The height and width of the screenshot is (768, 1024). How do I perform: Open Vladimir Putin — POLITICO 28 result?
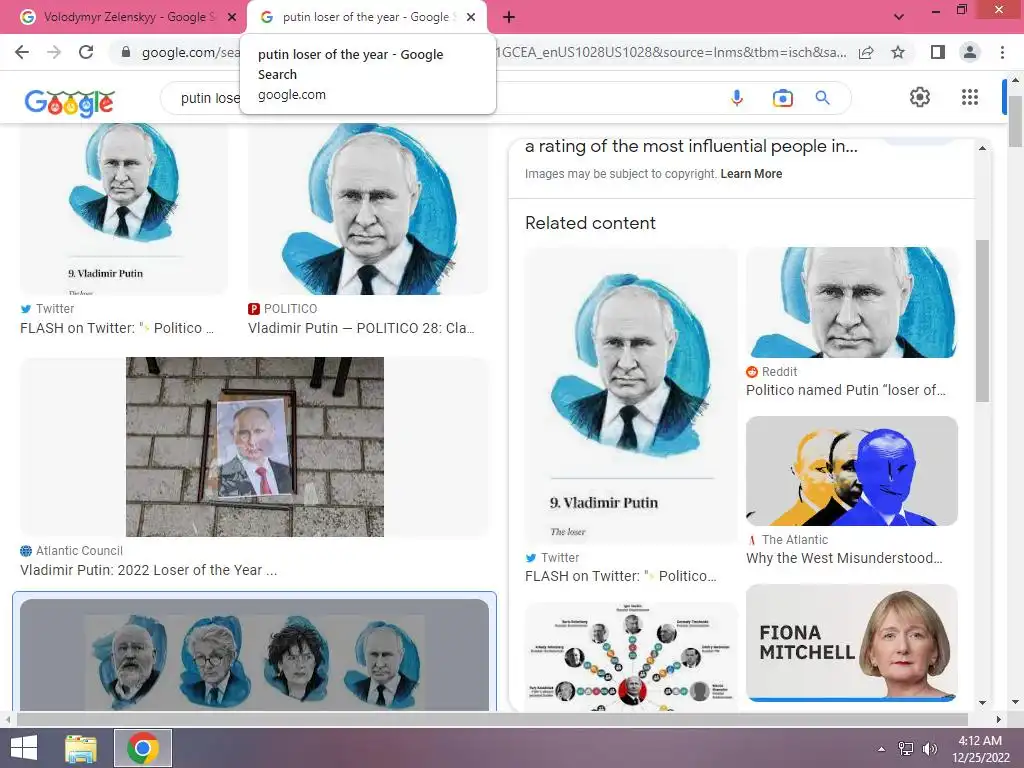[361, 328]
